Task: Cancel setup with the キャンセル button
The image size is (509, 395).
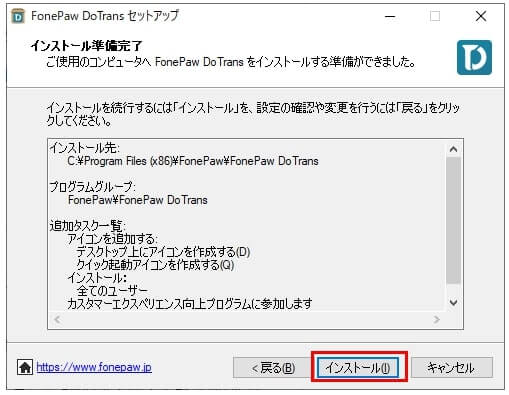Action: [451, 368]
